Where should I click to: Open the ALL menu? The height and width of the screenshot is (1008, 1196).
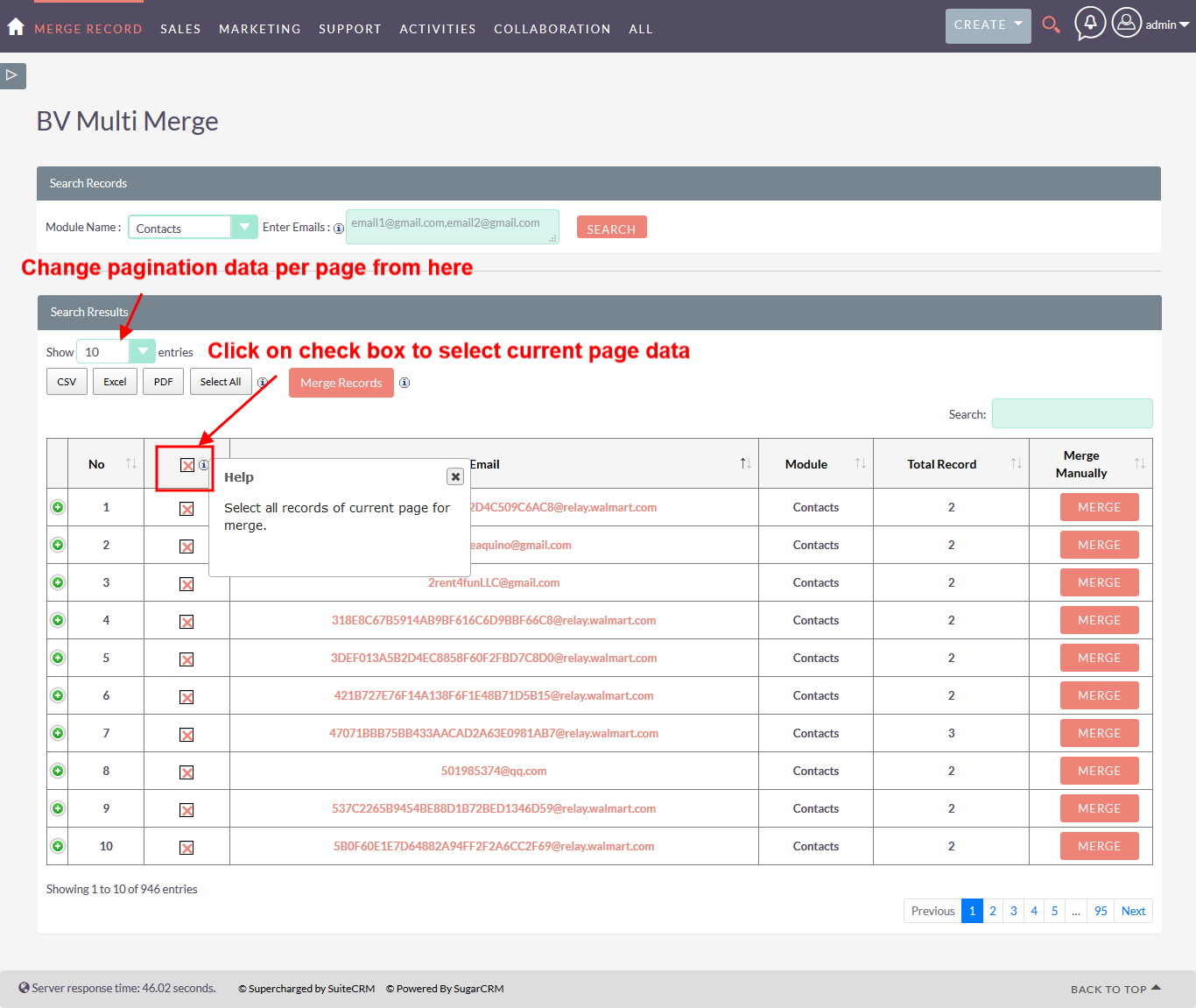pyautogui.click(x=641, y=29)
